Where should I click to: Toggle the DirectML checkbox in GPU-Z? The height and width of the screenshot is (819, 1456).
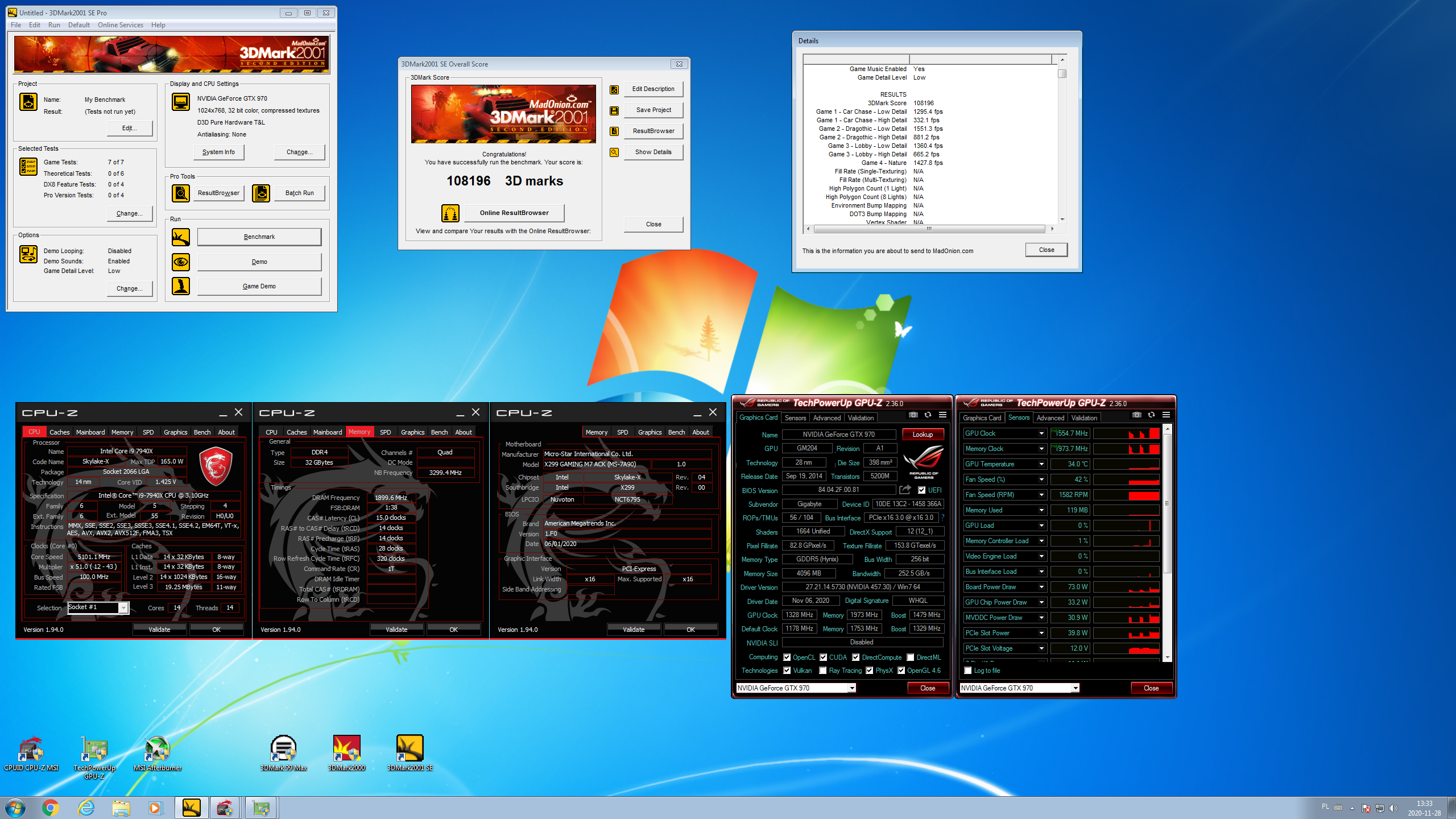click(911, 657)
